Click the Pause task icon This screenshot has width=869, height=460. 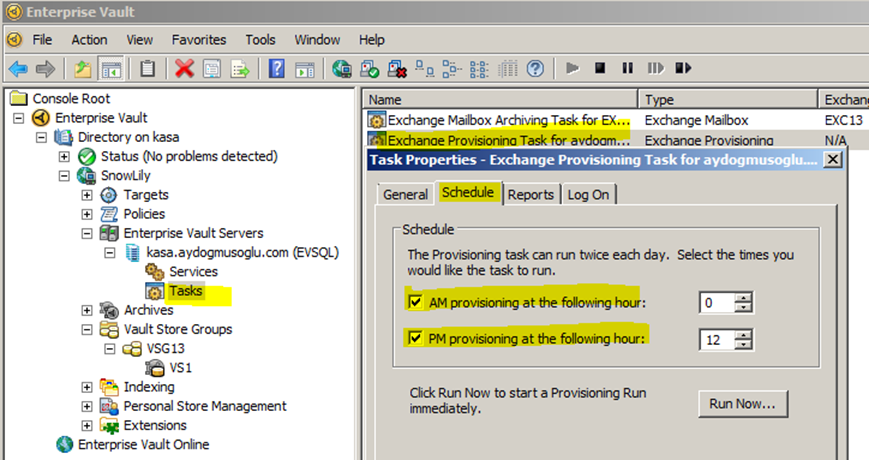point(627,68)
